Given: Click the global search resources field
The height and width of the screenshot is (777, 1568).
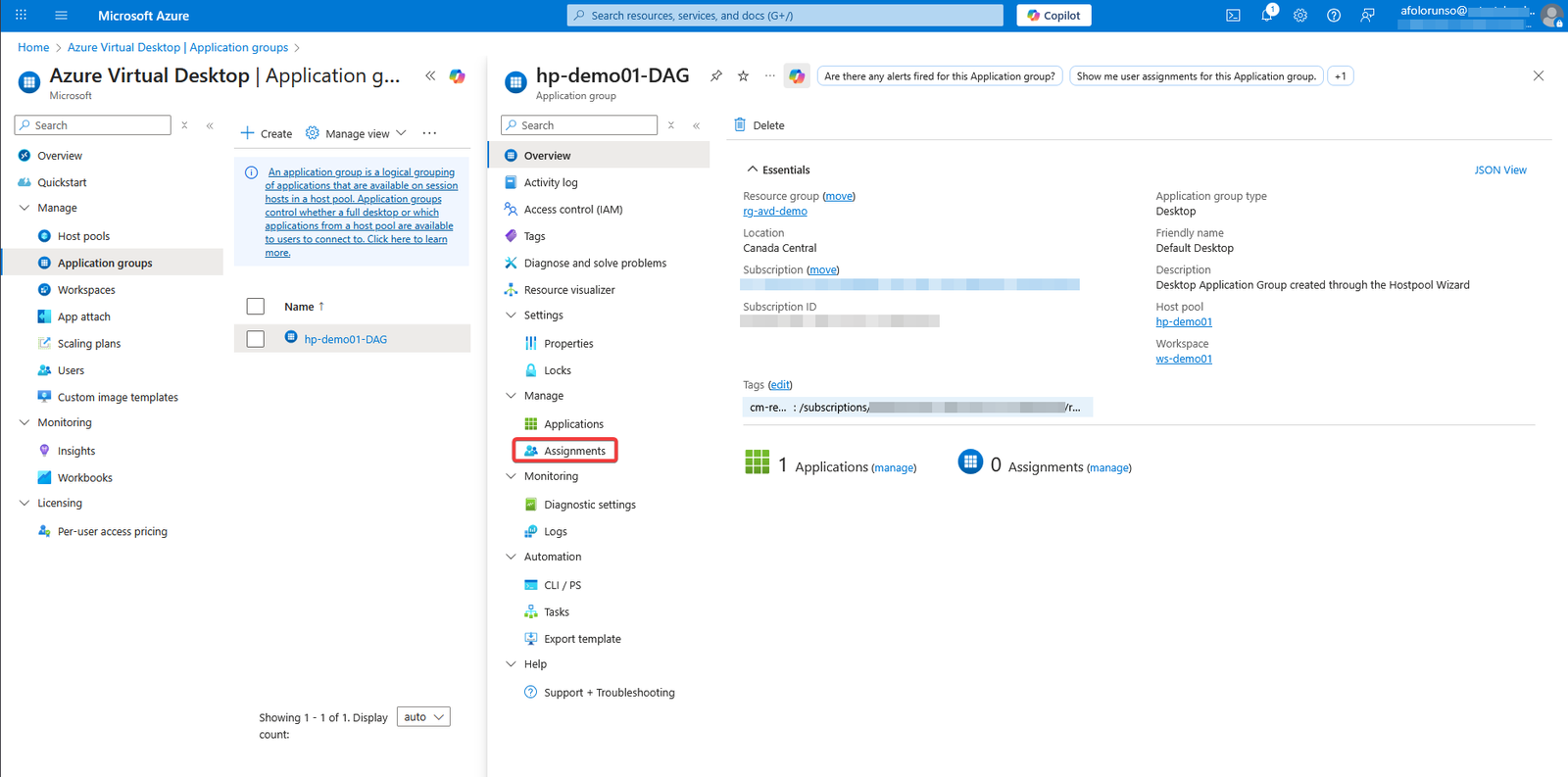Looking at the screenshot, I should coord(784,16).
